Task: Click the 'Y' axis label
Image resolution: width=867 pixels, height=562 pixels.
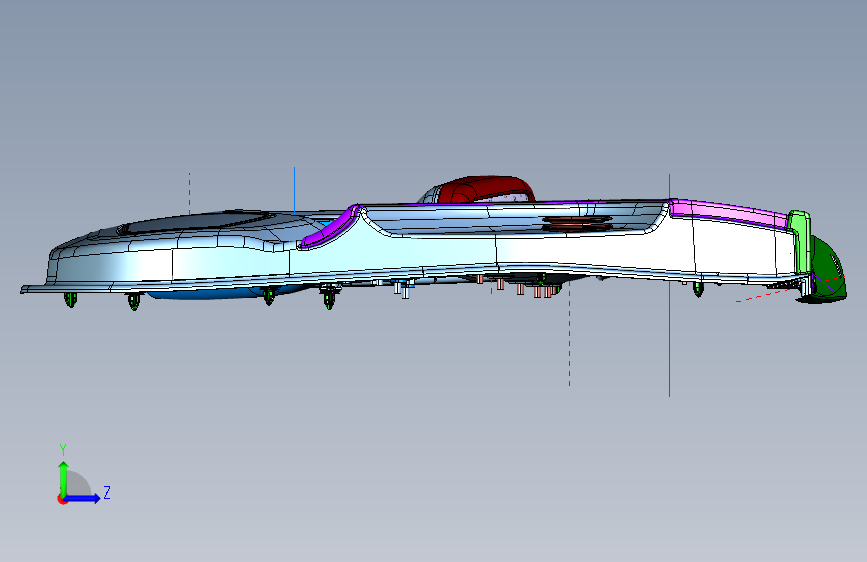Action: click(63, 450)
